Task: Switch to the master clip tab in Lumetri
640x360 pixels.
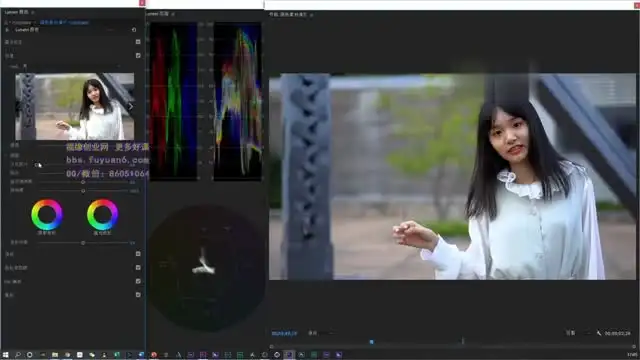Action: (19, 22)
